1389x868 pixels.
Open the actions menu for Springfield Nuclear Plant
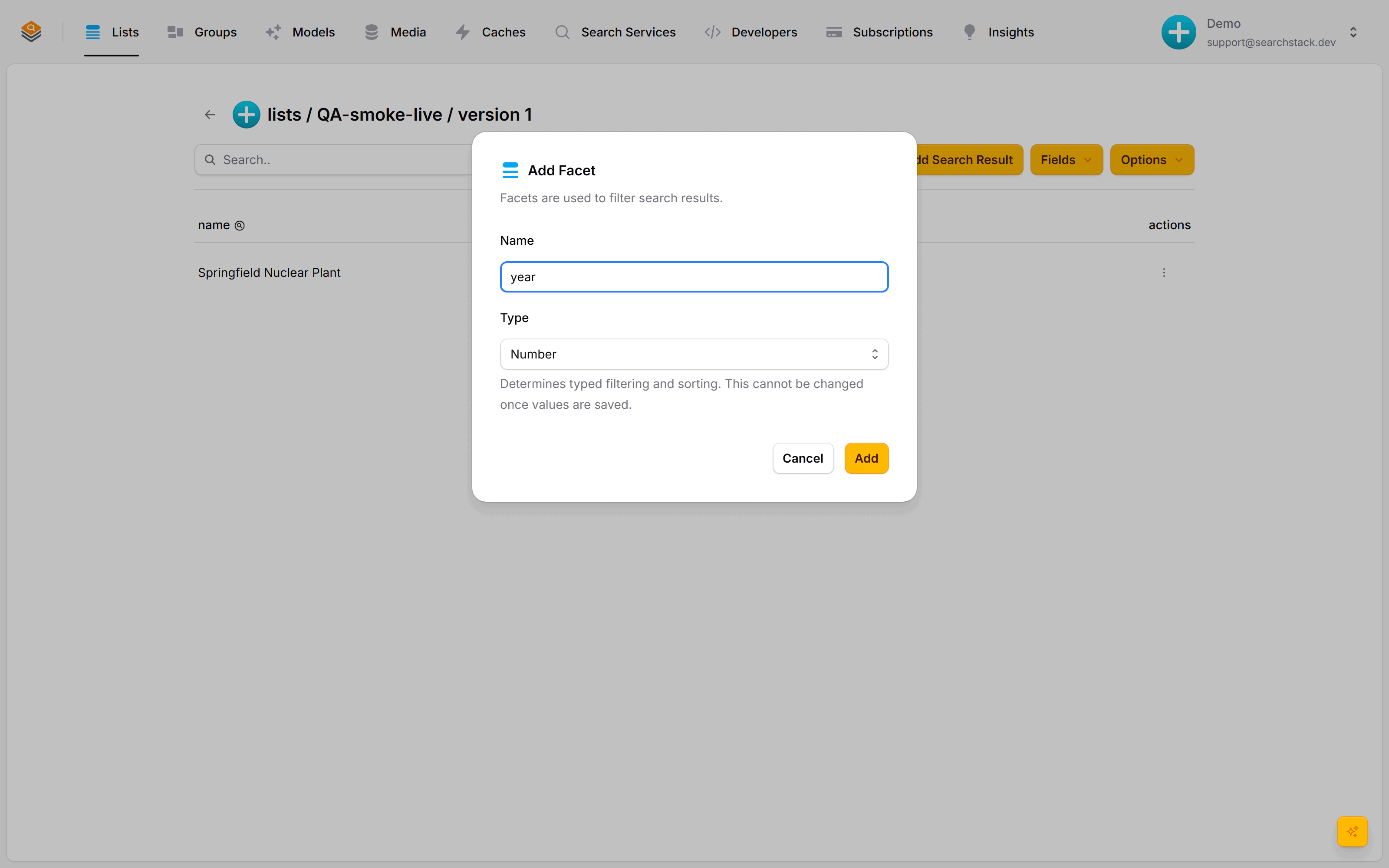tap(1164, 273)
